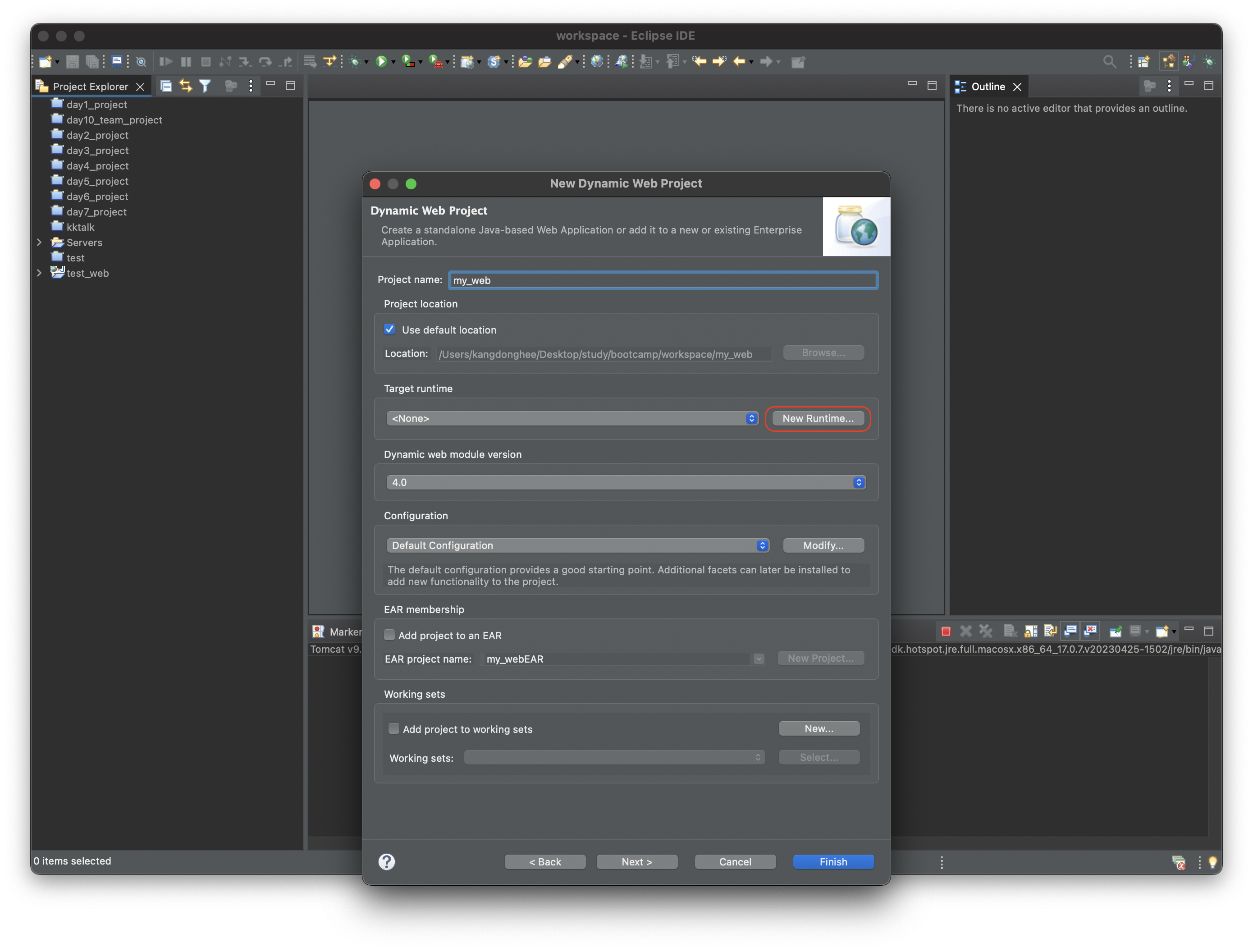The height and width of the screenshot is (952, 1253).
Task: Open Project Explorer View Menu dots
Action: click(251, 86)
